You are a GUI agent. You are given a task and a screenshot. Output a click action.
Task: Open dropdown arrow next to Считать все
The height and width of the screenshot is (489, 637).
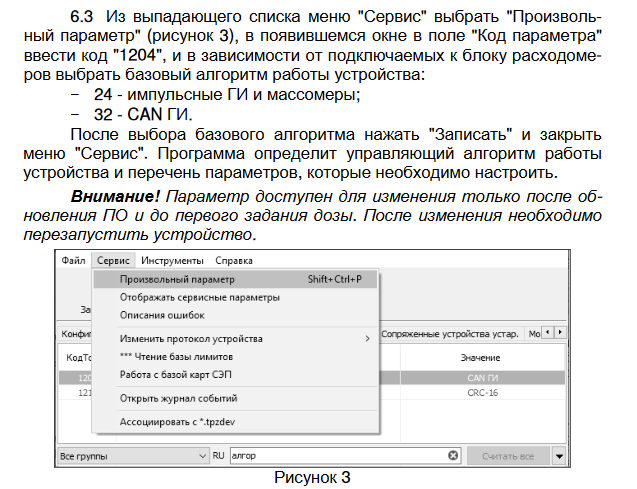click(x=559, y=456)
